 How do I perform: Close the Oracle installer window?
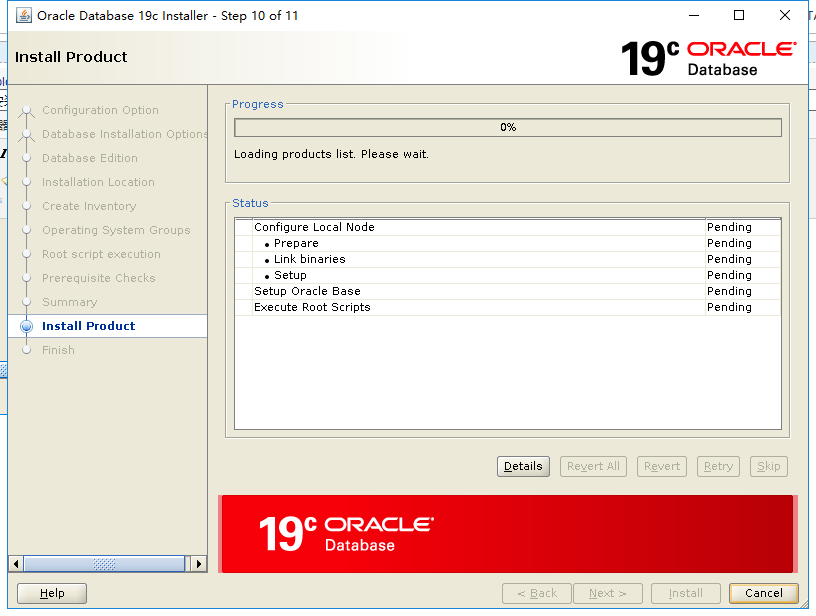point(785,15)
